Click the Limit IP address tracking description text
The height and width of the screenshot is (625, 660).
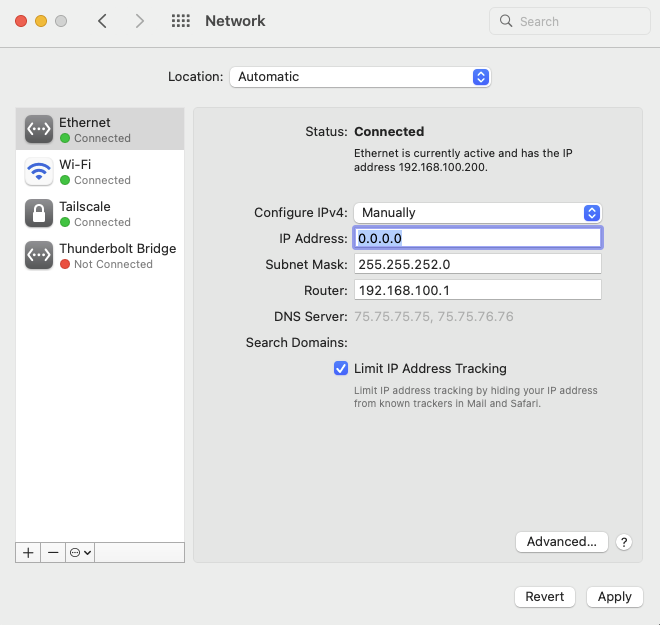click(x=476, y=397)
